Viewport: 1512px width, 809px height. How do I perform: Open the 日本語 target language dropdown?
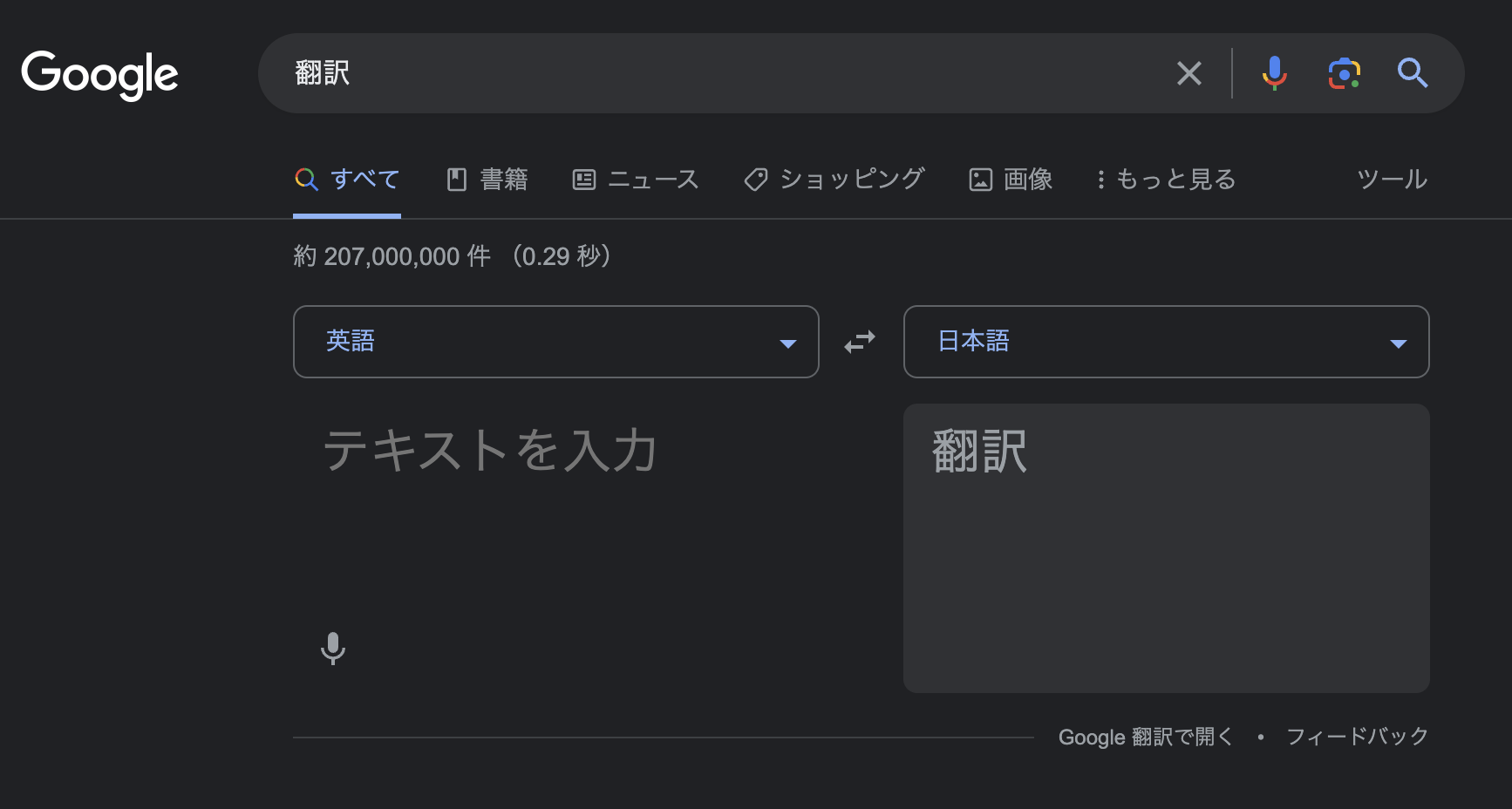point(1166,342)
